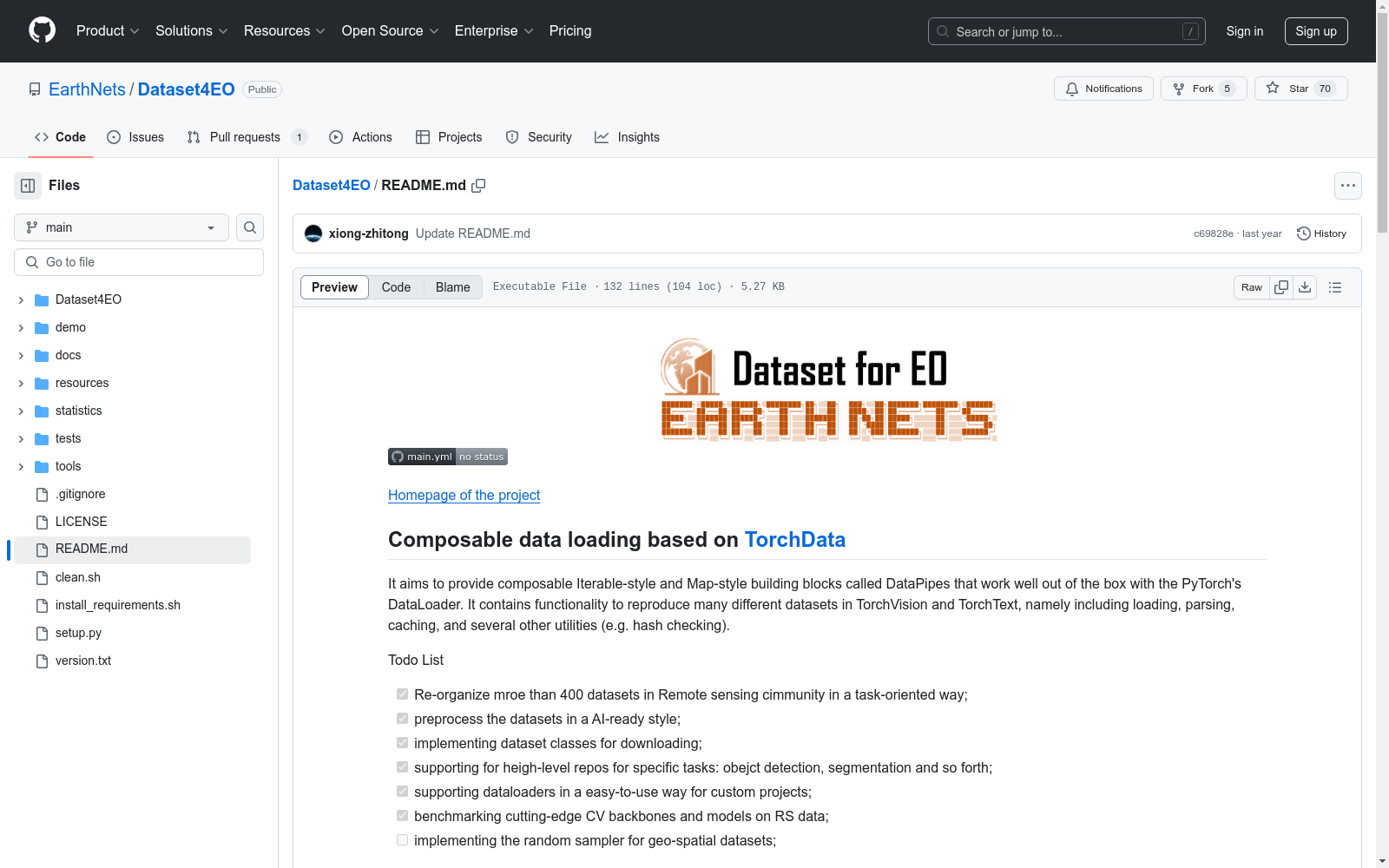1389x868 pixels.
Task: Open the outline list icon
Action: (1335, 287)
